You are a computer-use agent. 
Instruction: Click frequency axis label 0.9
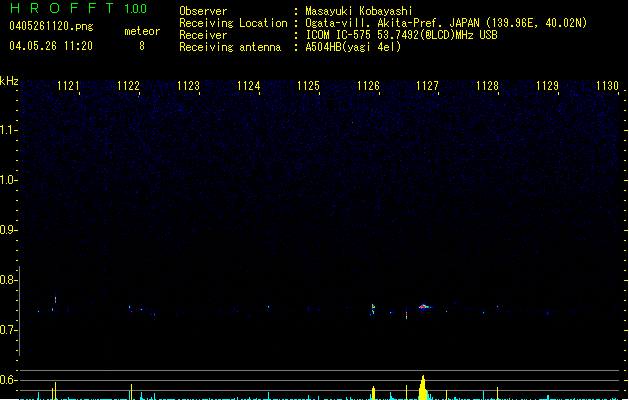tap(7, 230)
